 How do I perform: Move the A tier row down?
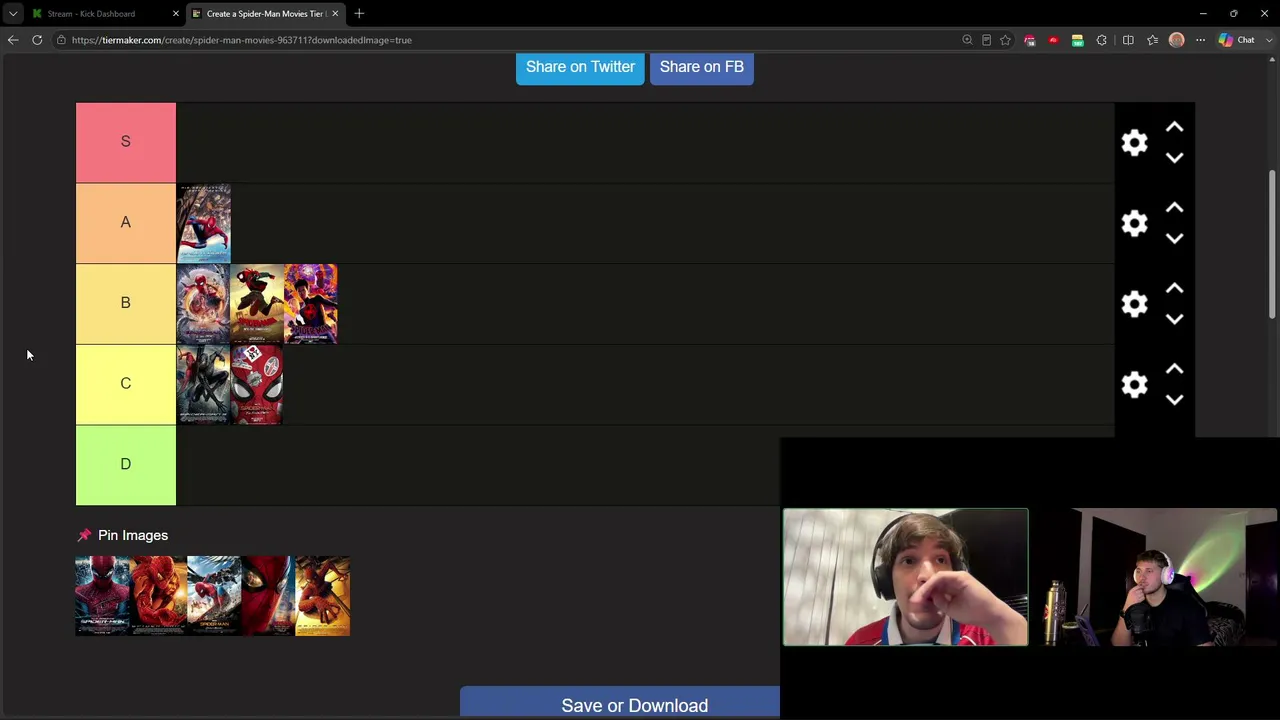pyautogui.click(x=1175, y=239)
